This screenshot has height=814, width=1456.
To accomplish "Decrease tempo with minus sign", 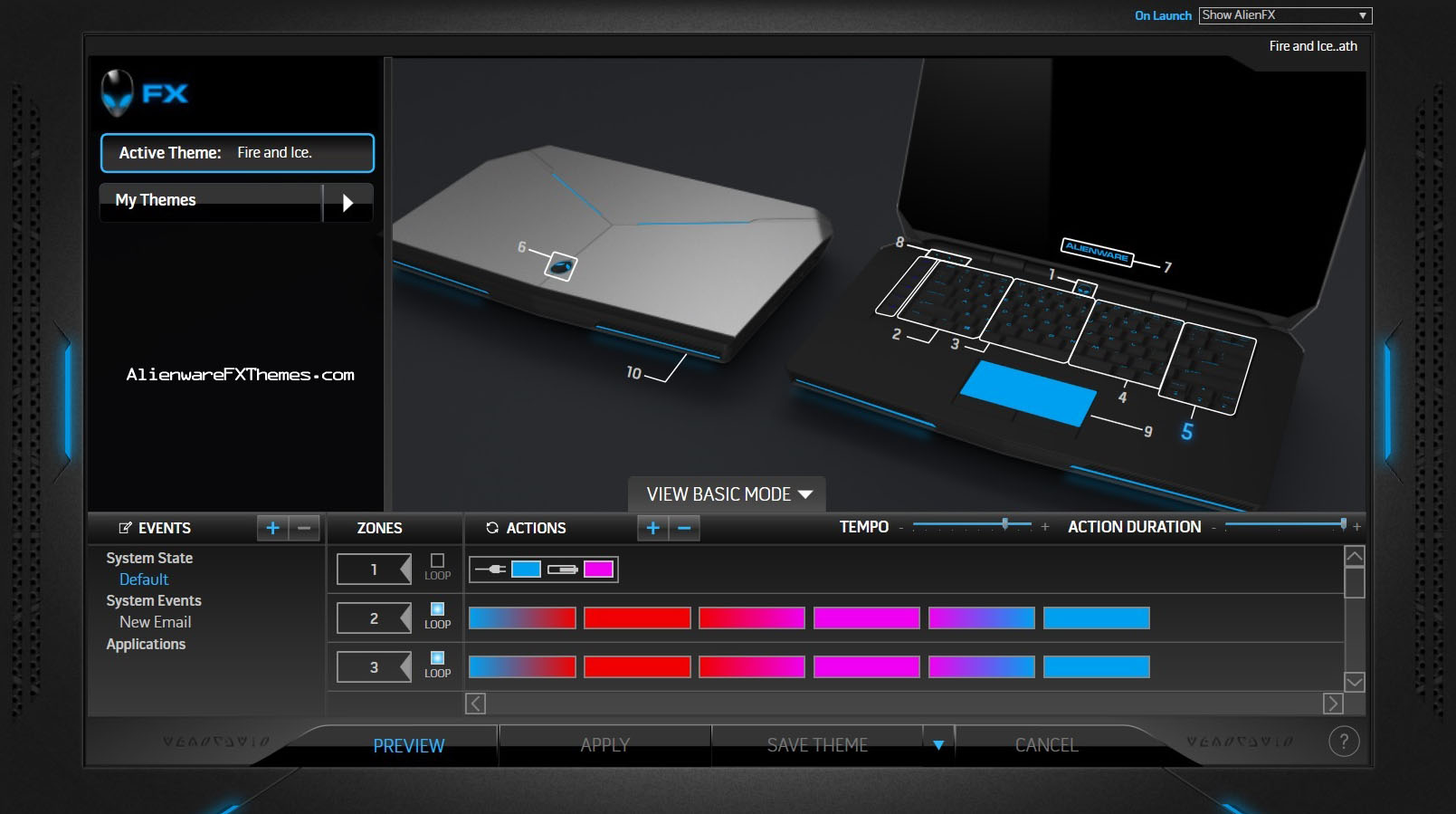I will coord(901,528).
